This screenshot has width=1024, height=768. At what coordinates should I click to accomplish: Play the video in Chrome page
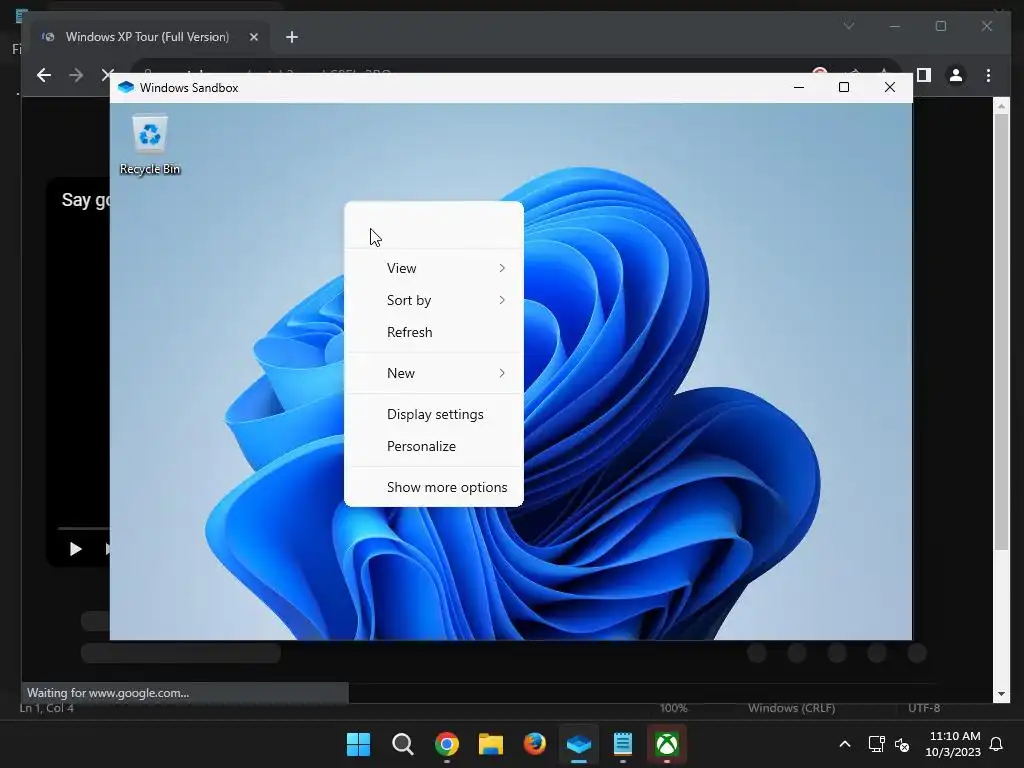[75, 549]
